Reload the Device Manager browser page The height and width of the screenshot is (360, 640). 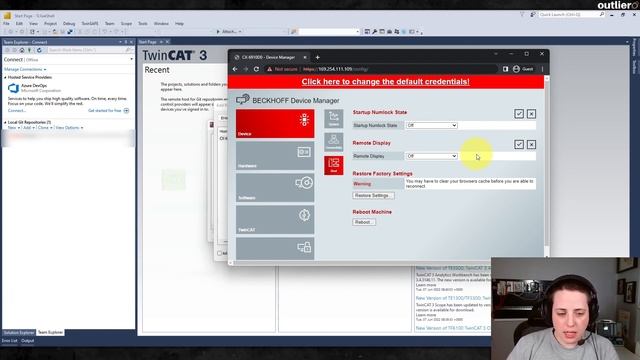click(256, 69)
